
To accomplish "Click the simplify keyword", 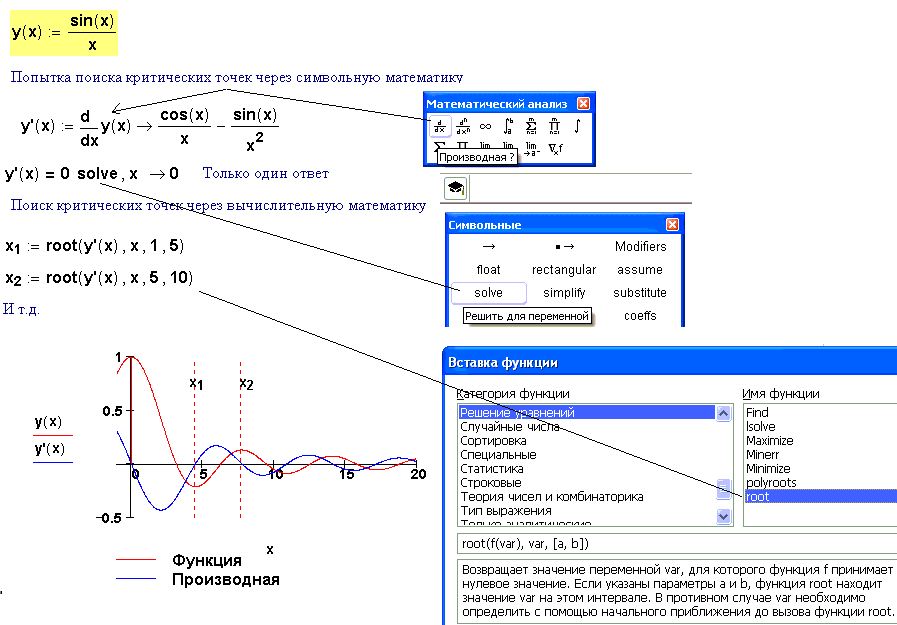I will [x=564, y=293].
